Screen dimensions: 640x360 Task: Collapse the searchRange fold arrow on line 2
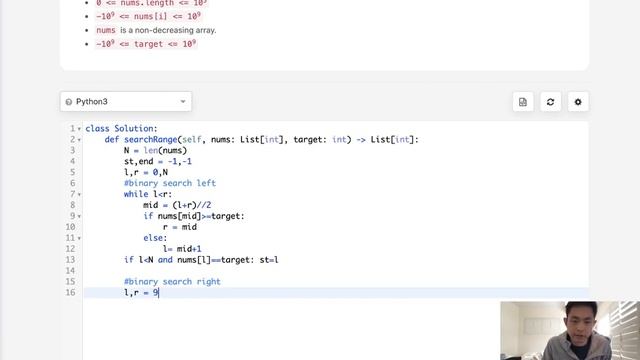click(x=79, y=140)
